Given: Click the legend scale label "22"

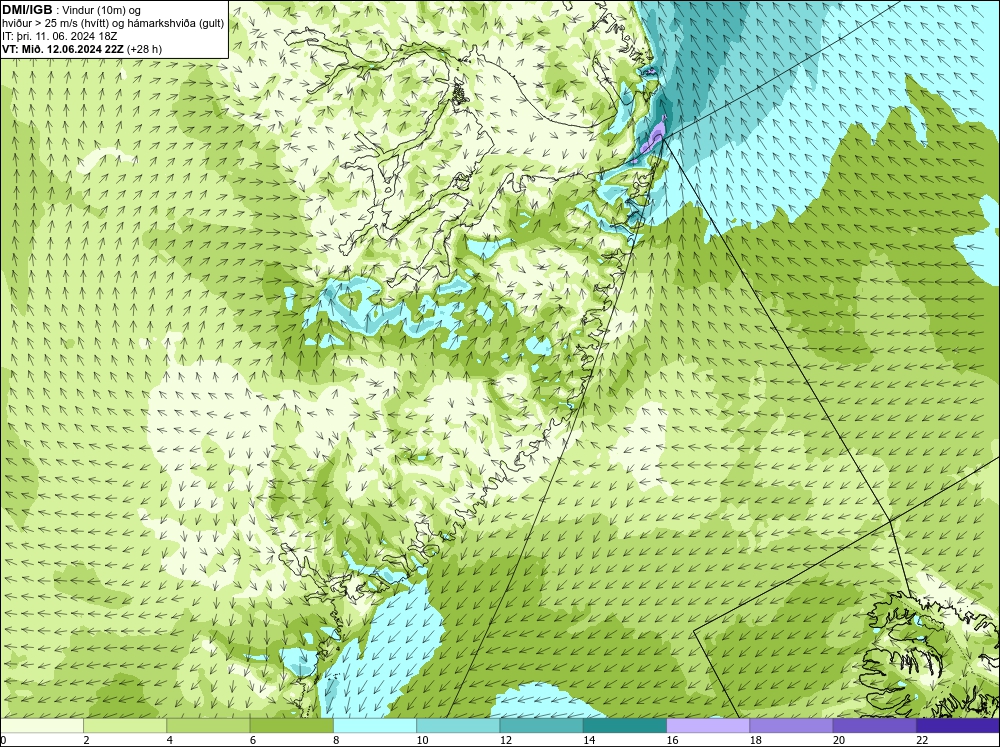Looking at the screenshot, I should pyautogui.click(x=922, y=740).
